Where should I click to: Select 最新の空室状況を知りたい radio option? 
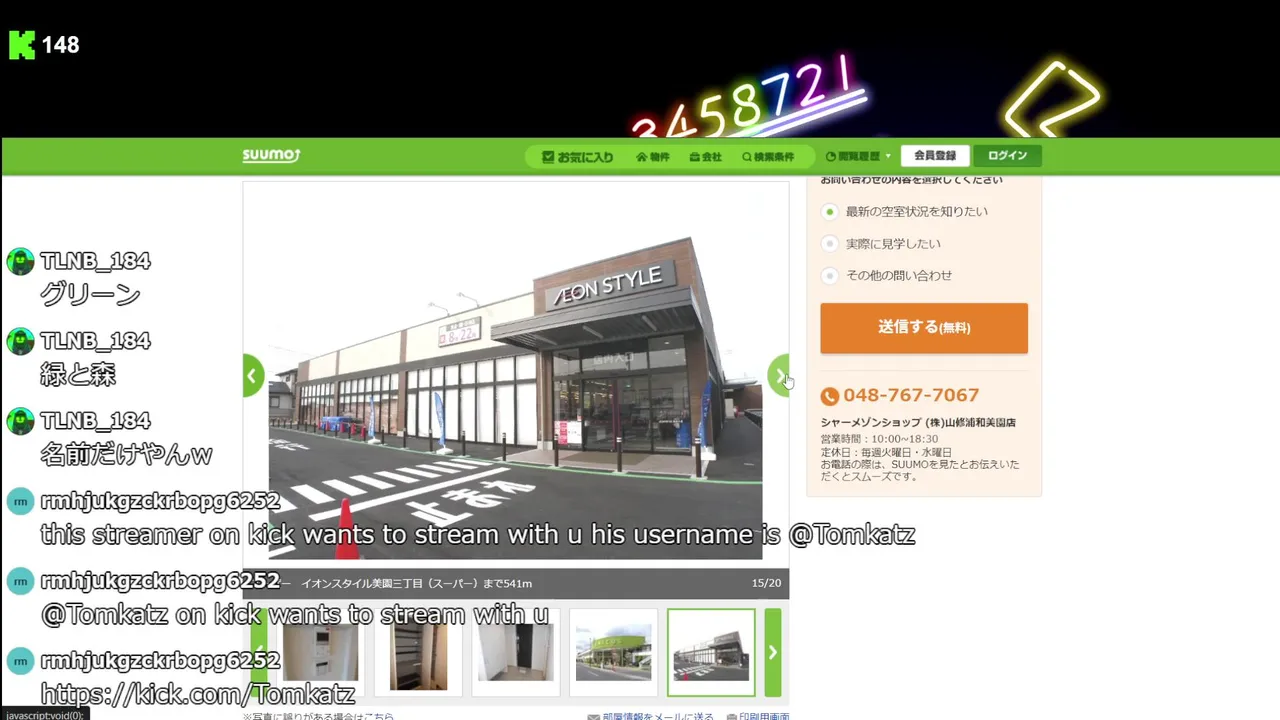829,212
